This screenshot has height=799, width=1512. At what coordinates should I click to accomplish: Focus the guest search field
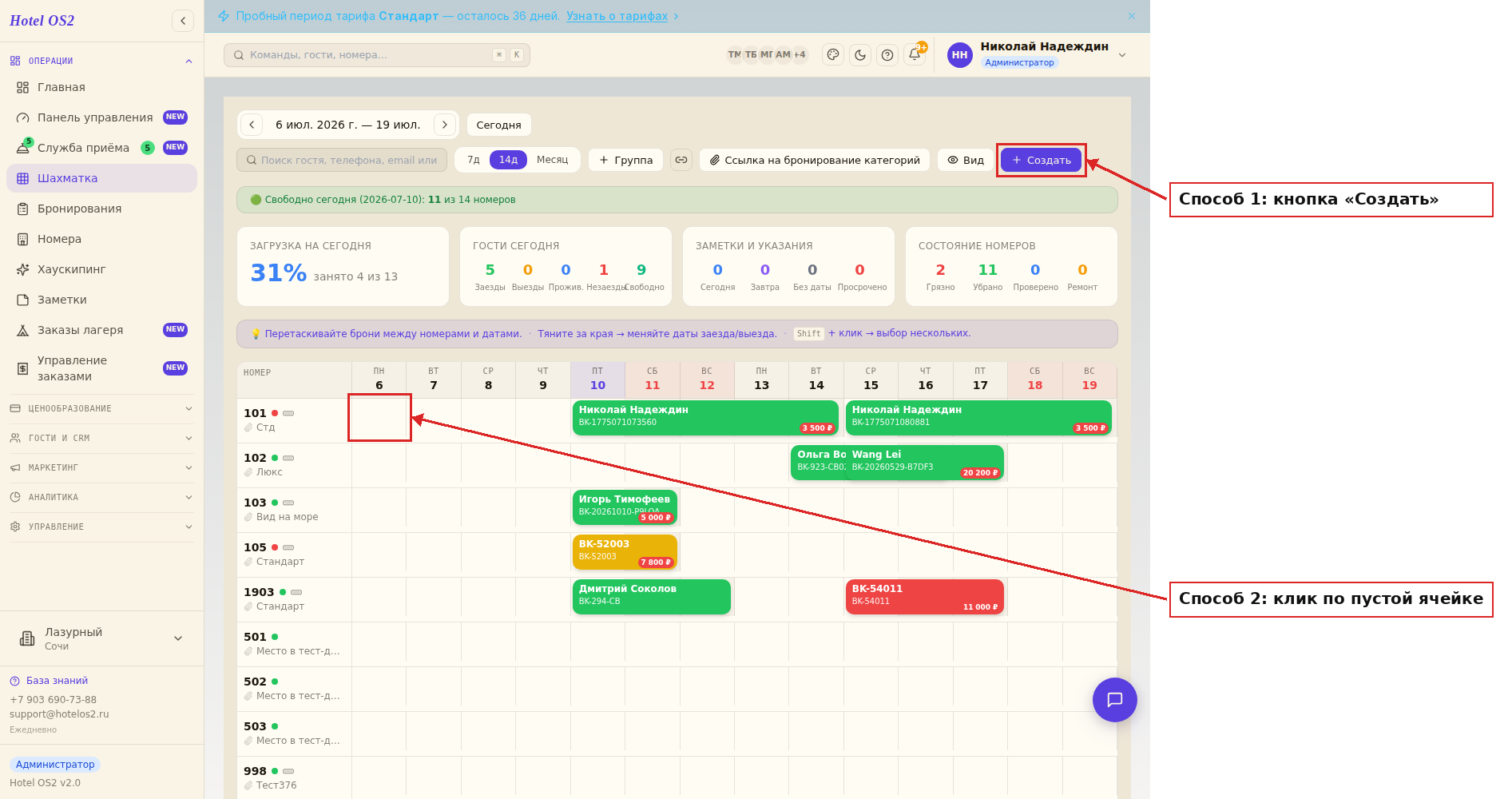pyautogui.click(x=342, y=160)
